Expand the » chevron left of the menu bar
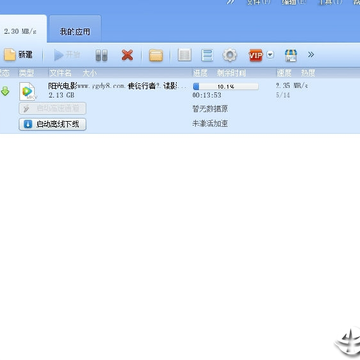Image resolution: width=360 pixels, height=360 pixels. [231, 2]
